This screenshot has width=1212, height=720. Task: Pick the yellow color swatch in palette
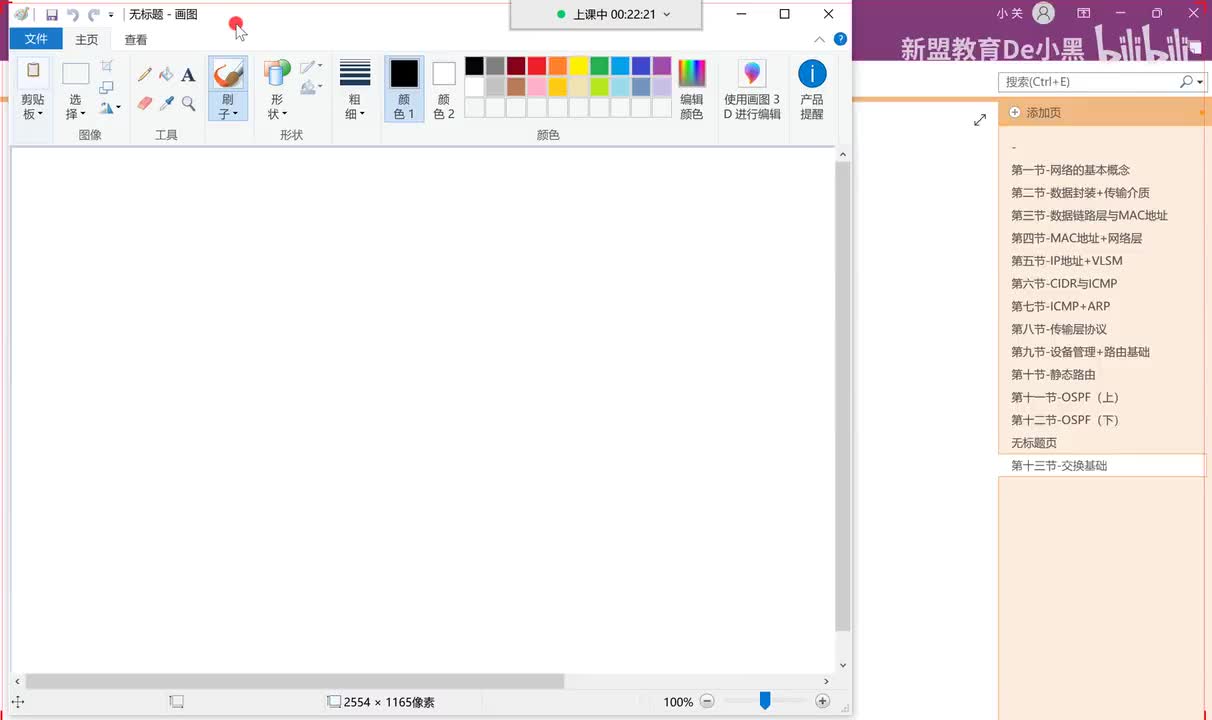click(x=579, y=66)
